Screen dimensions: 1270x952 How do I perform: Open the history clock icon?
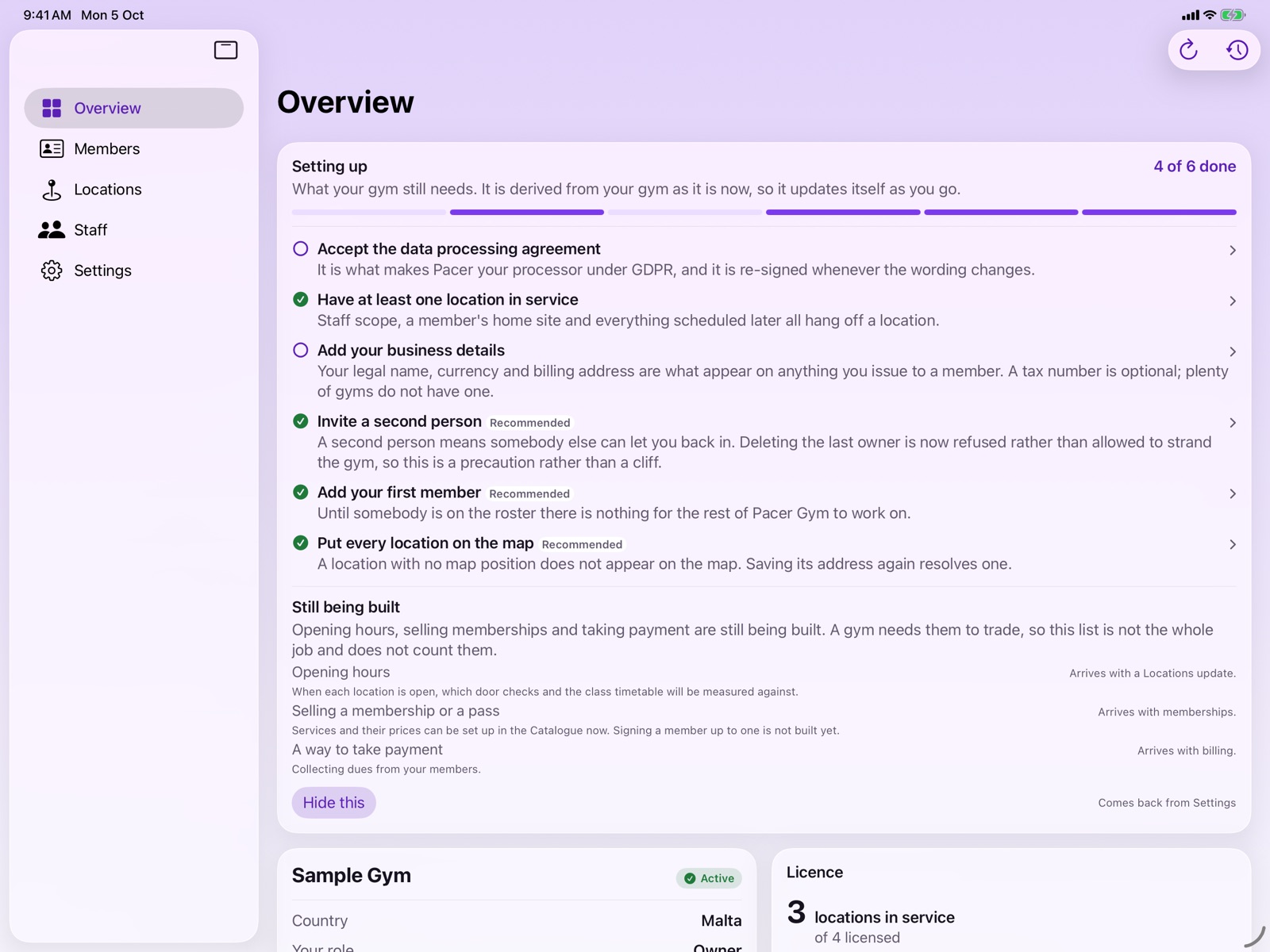[1237, 50]
